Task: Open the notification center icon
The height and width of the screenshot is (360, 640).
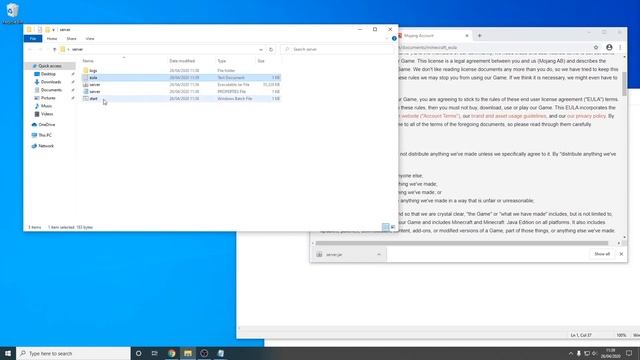Action: (x=629, y=353)
